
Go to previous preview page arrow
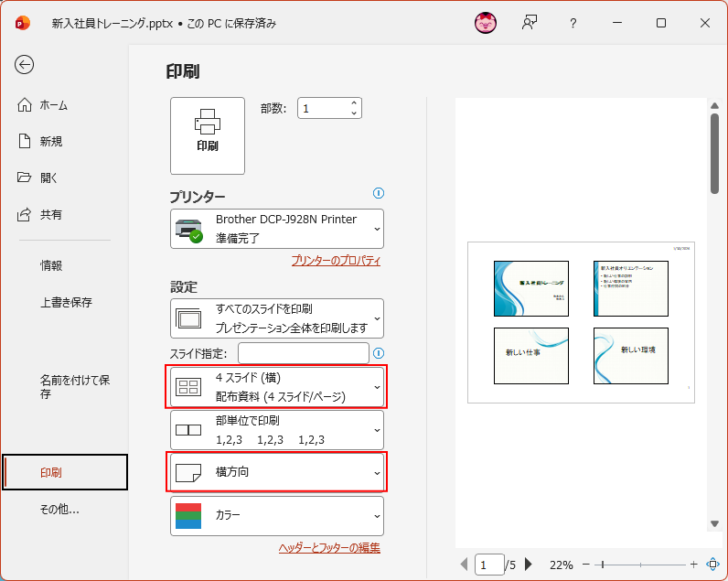[x=464, y=564]
